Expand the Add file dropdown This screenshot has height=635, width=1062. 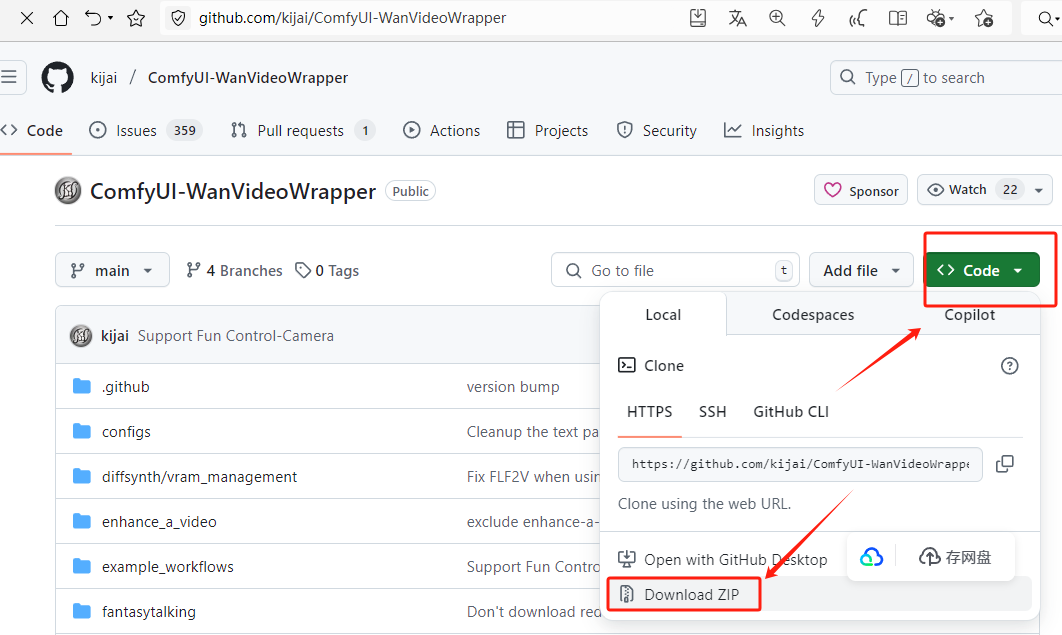click(861, 270)
